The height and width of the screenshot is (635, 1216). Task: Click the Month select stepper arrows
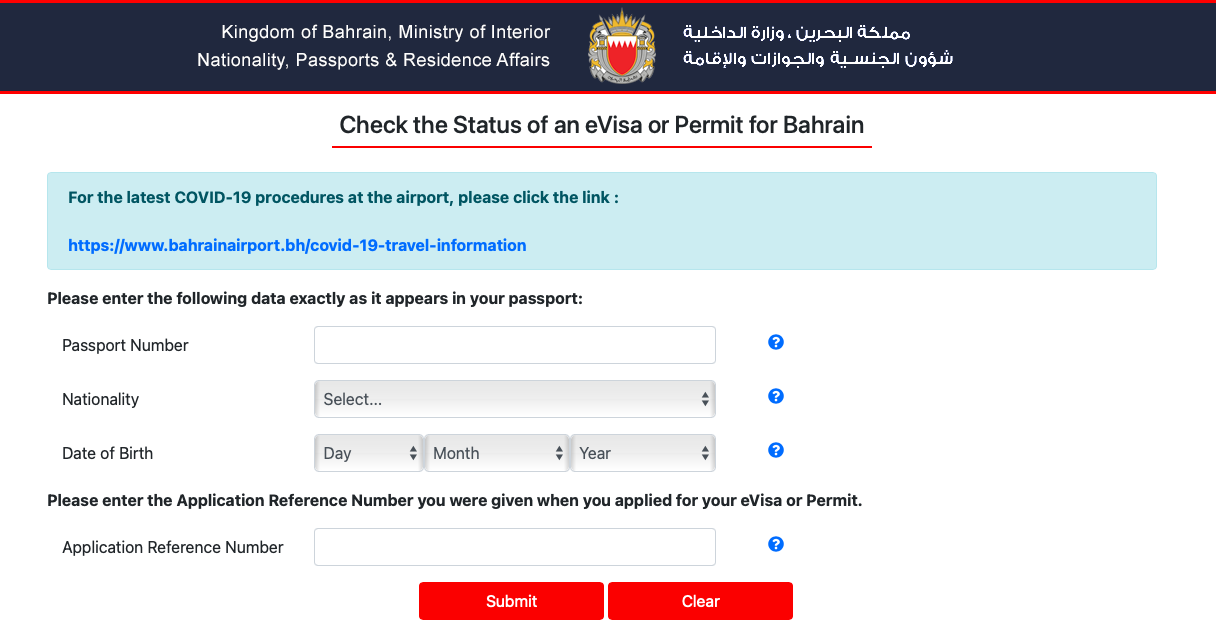click(x=561, y=452)
